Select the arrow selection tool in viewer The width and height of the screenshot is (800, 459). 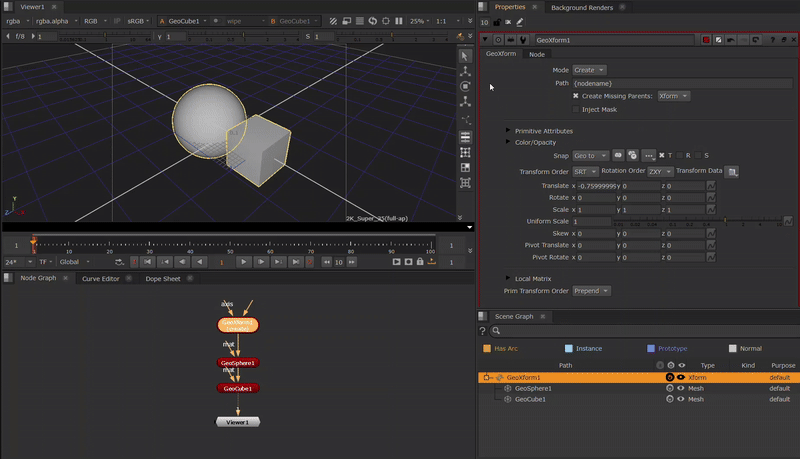[465, 56]
